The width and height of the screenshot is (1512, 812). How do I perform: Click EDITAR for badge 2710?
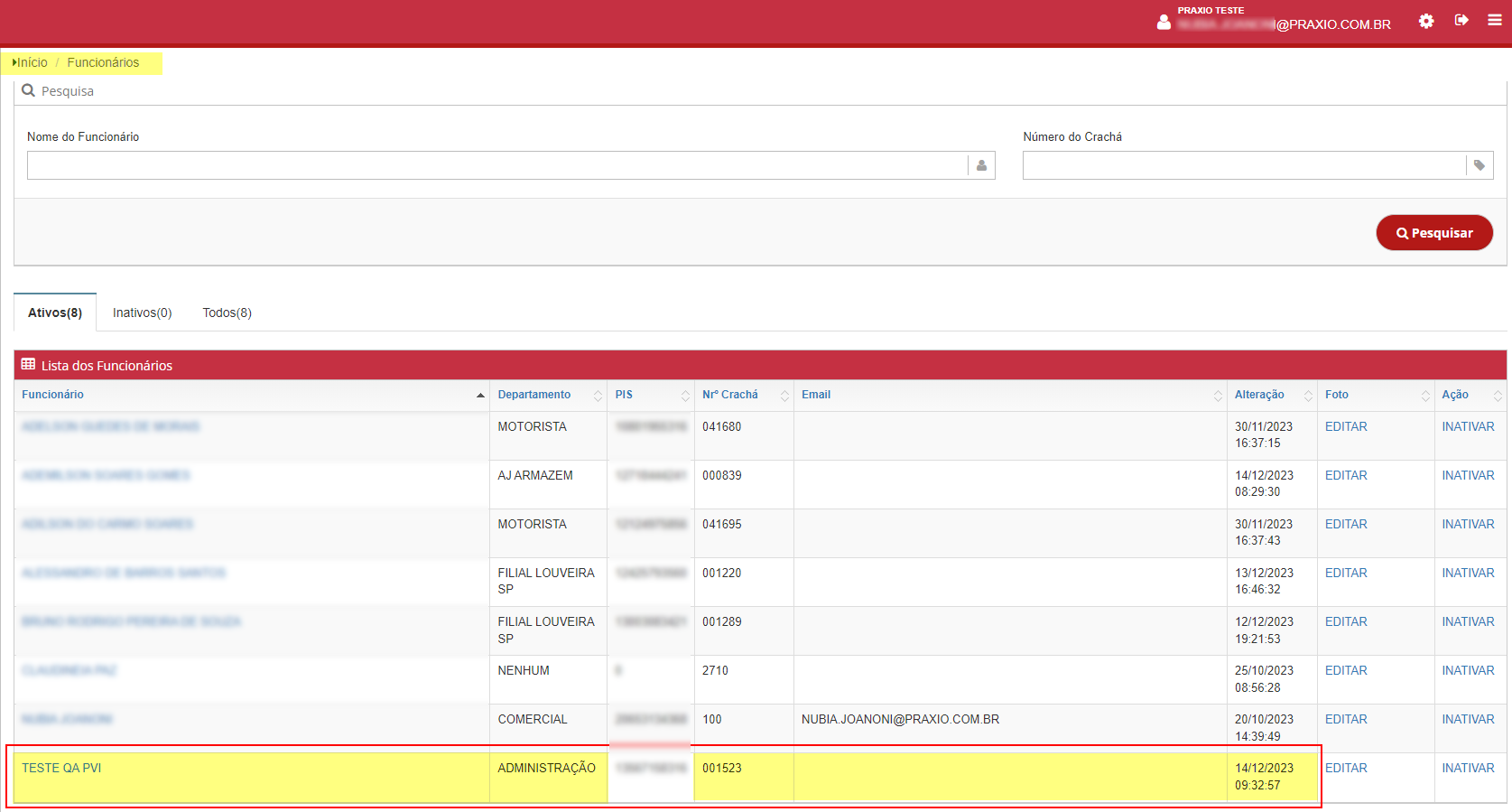(1346, 670)
